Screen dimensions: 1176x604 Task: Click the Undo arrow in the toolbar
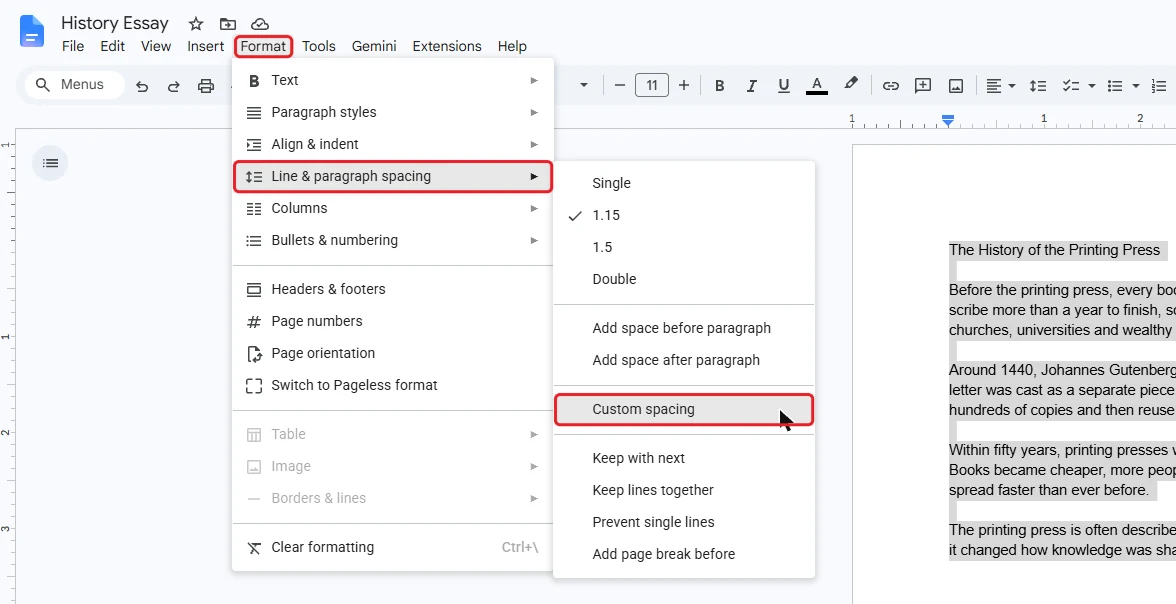point(142,86)
